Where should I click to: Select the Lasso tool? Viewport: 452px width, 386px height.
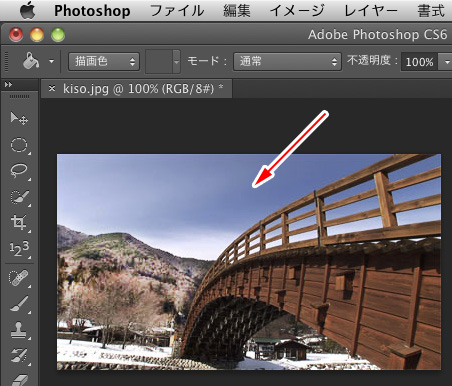(x=19, y=171)
